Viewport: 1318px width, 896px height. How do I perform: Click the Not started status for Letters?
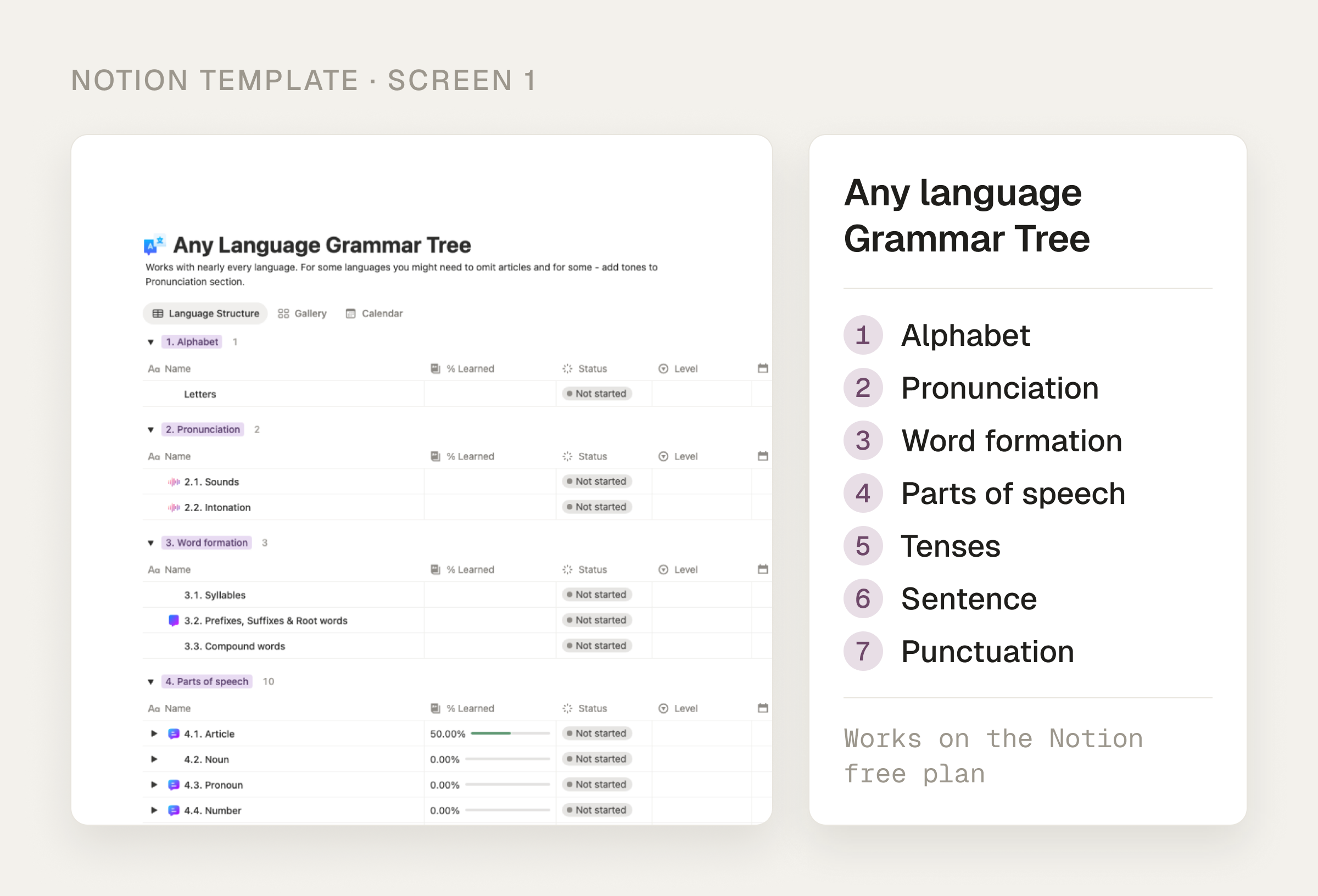point(596,394)
